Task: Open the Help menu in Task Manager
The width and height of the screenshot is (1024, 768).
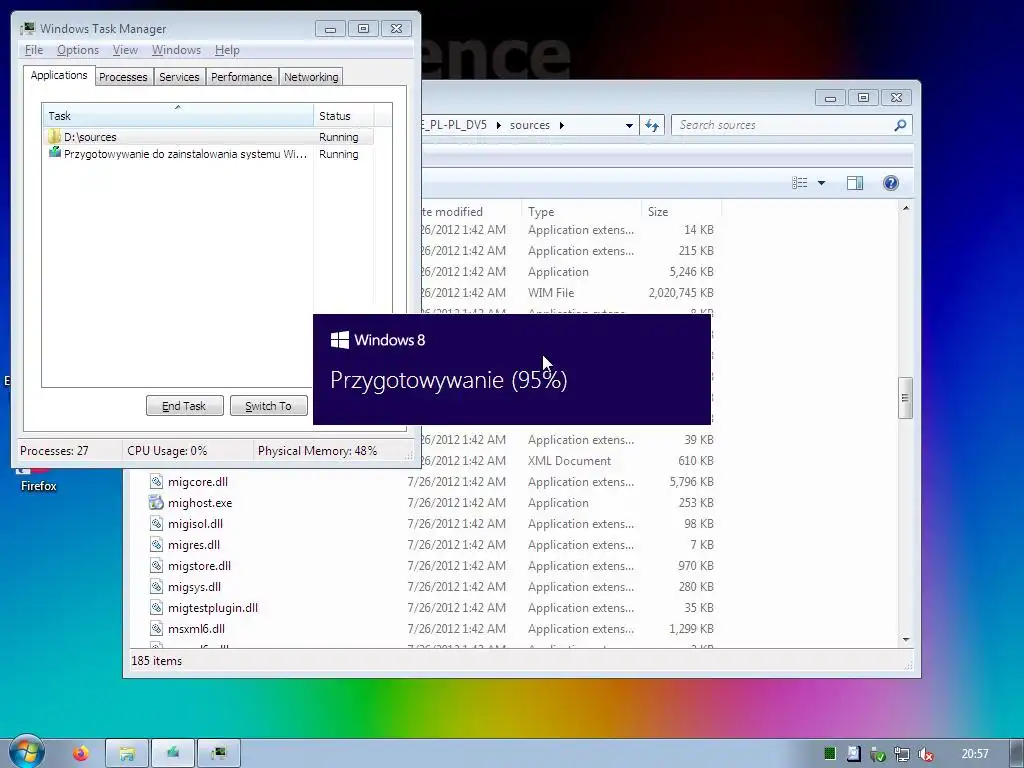Action: (x=227, y=50)
